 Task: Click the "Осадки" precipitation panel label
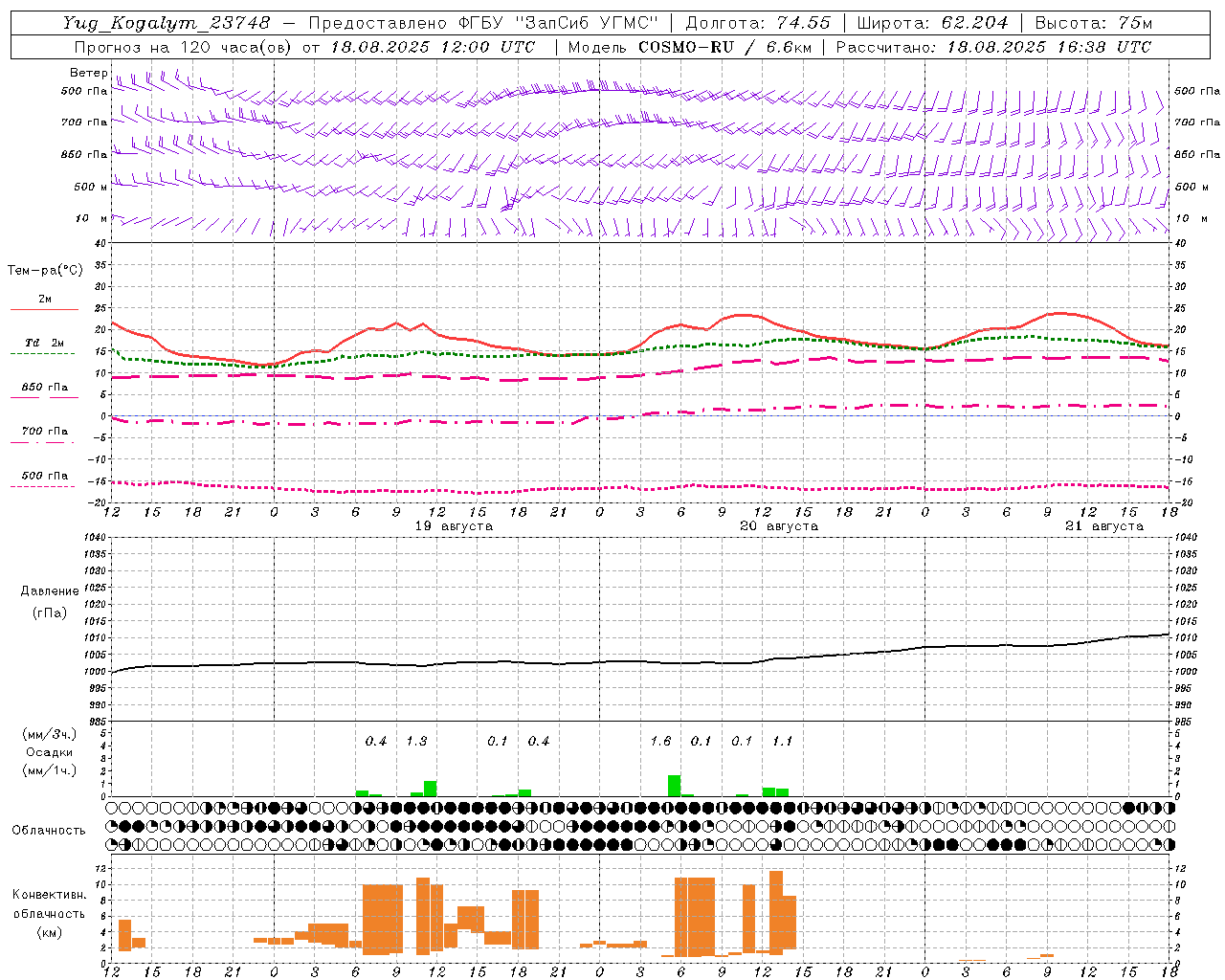pos(49,752)
